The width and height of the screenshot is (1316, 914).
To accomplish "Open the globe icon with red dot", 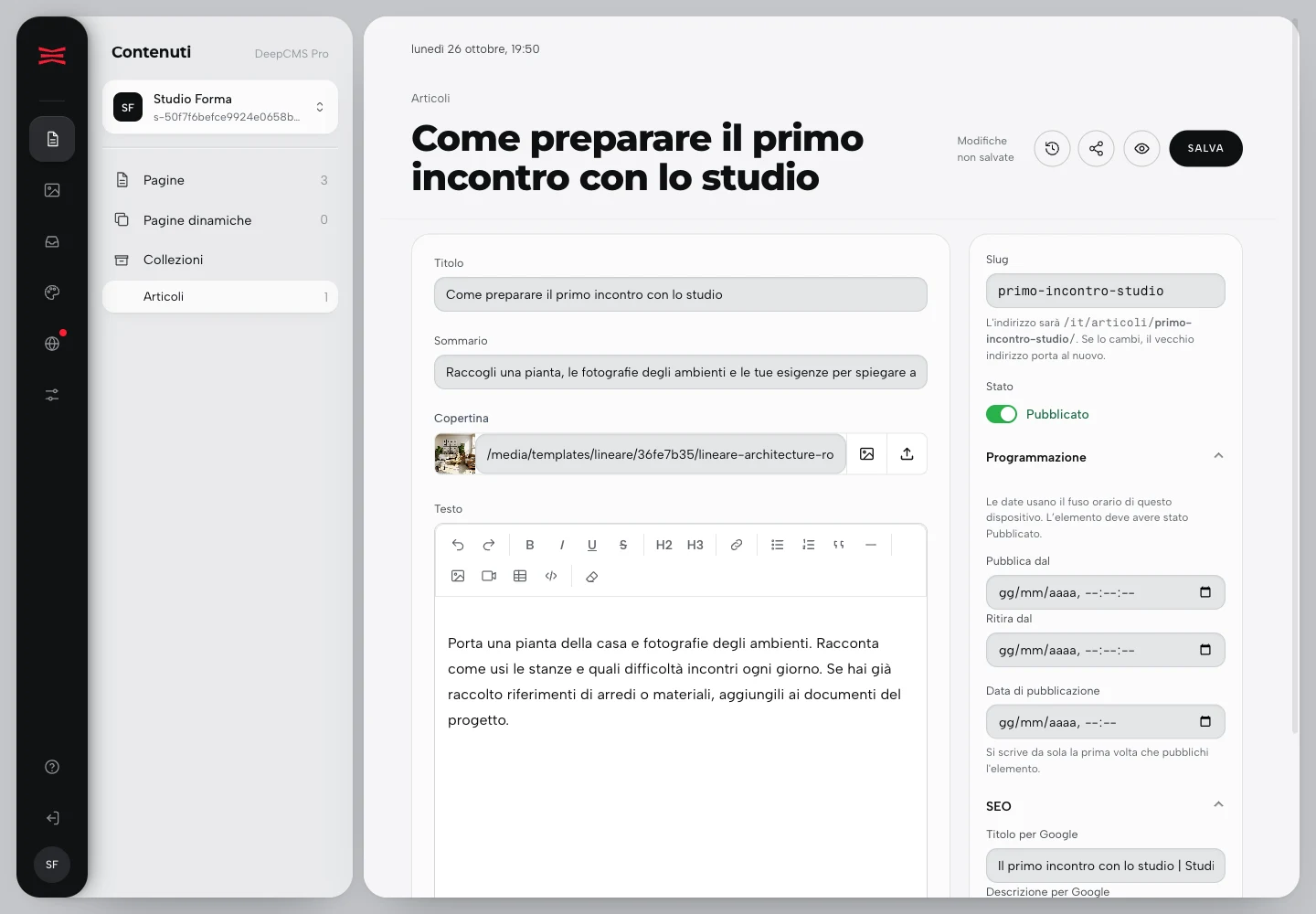I will [x=52, y=344].
